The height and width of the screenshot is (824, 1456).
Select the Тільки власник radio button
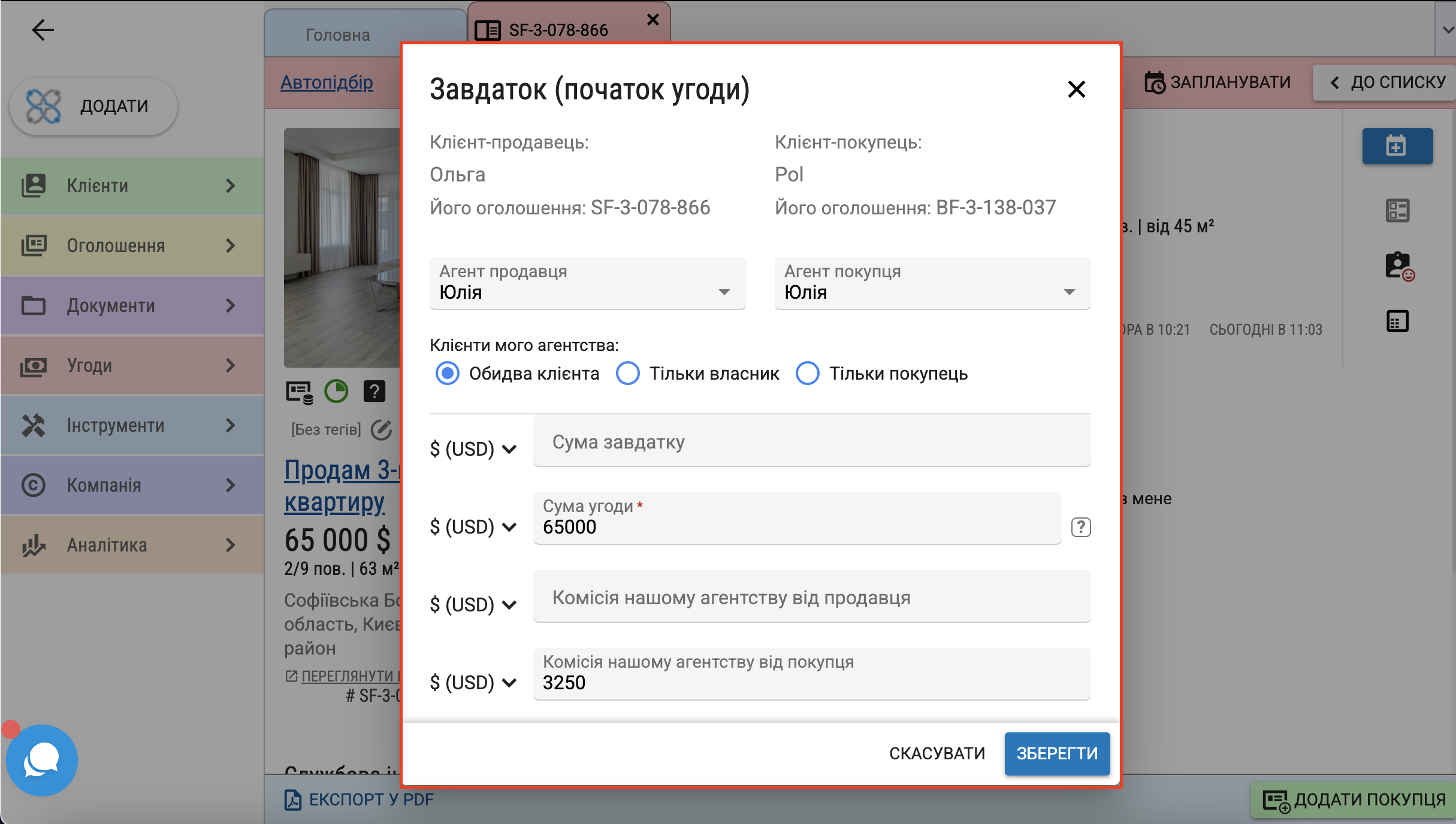click(628, 373)
